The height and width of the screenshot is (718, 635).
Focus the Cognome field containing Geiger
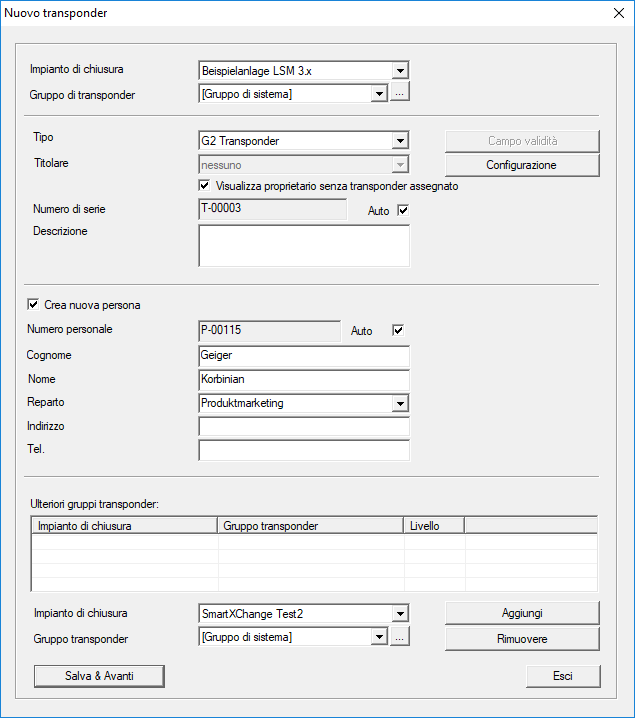click(x=304, y=355)
